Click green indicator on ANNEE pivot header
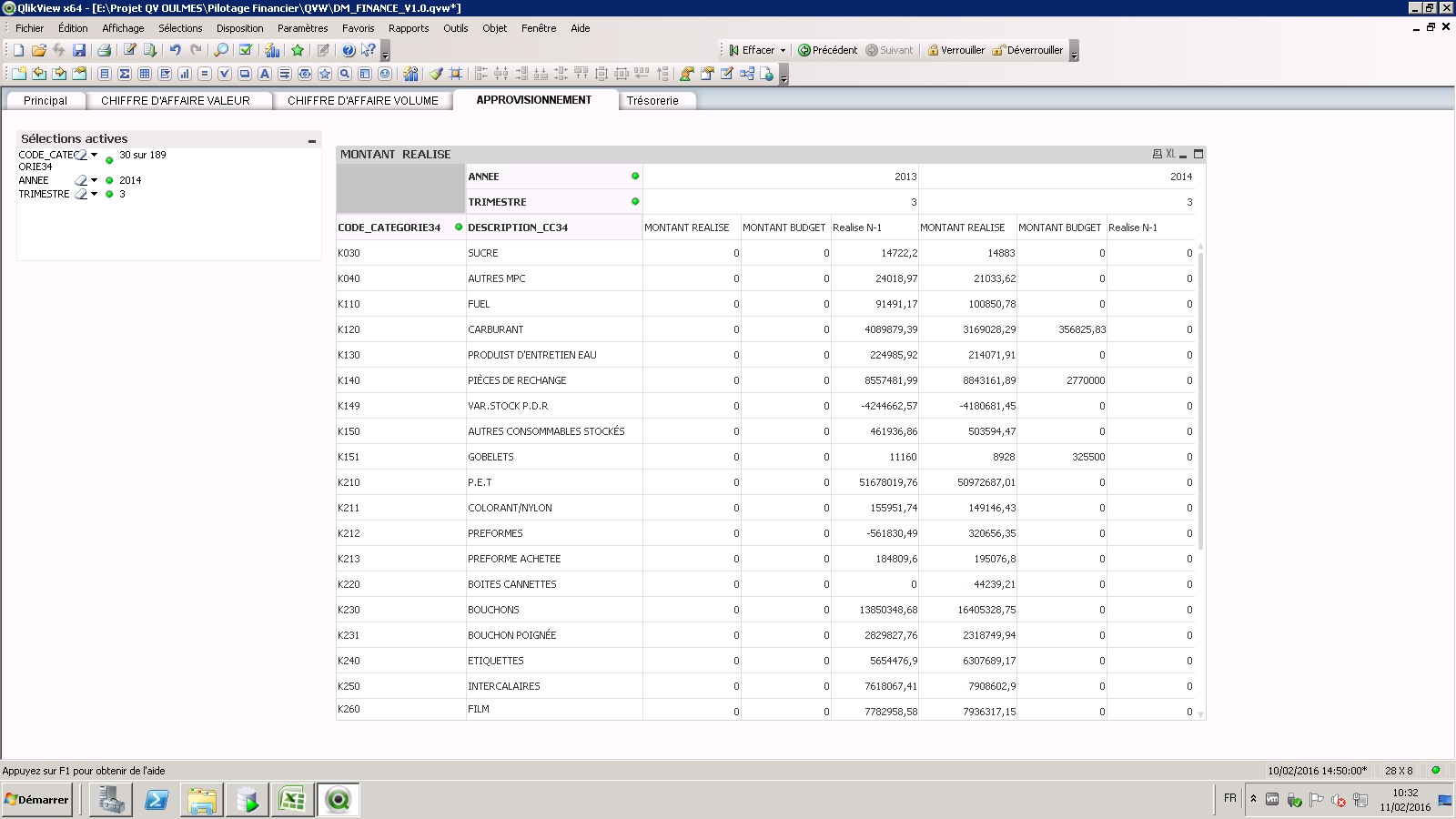 tap(635, 177)
